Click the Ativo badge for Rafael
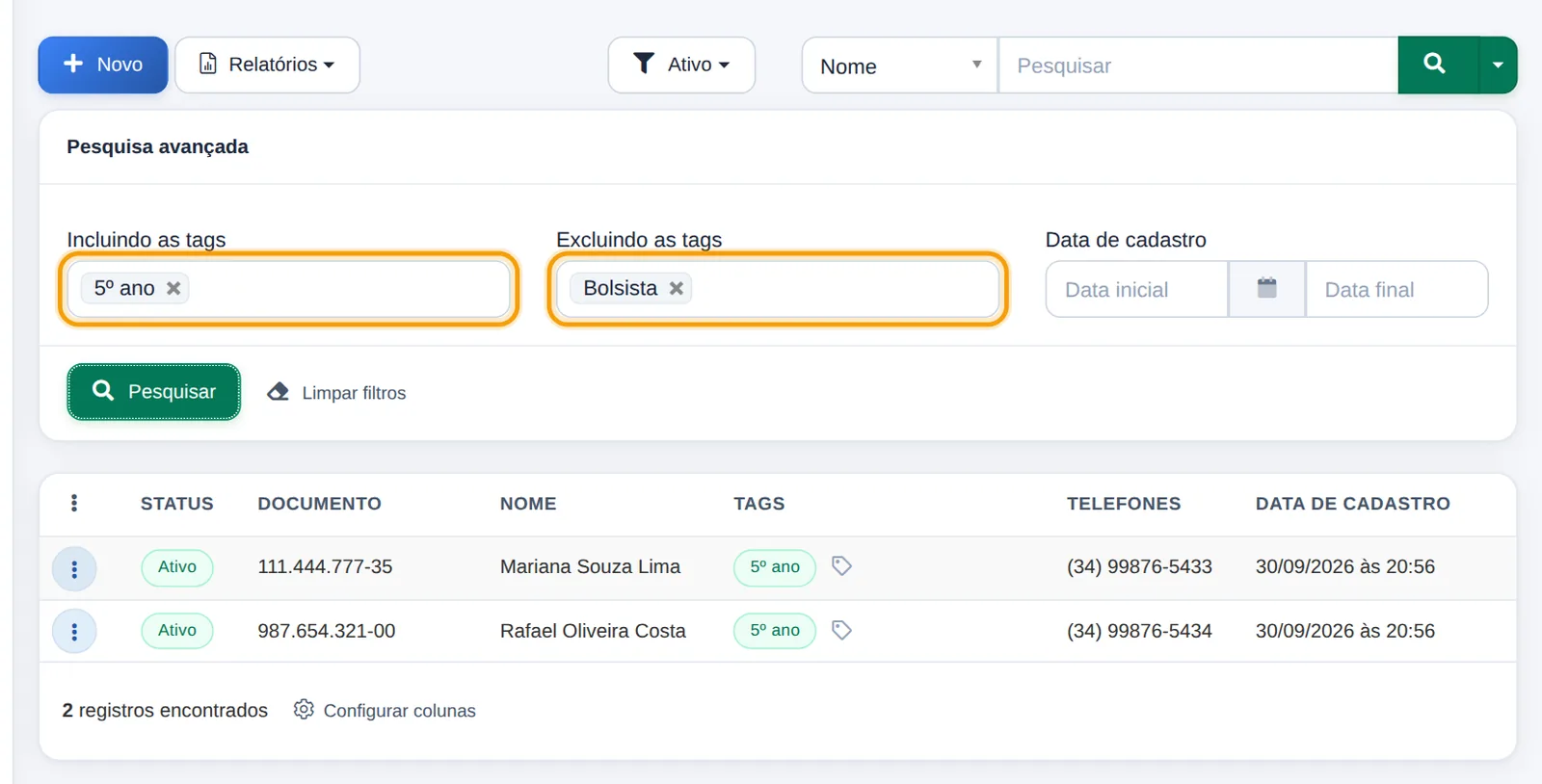Screen dimensions: 1542x784 pos(177,631)
